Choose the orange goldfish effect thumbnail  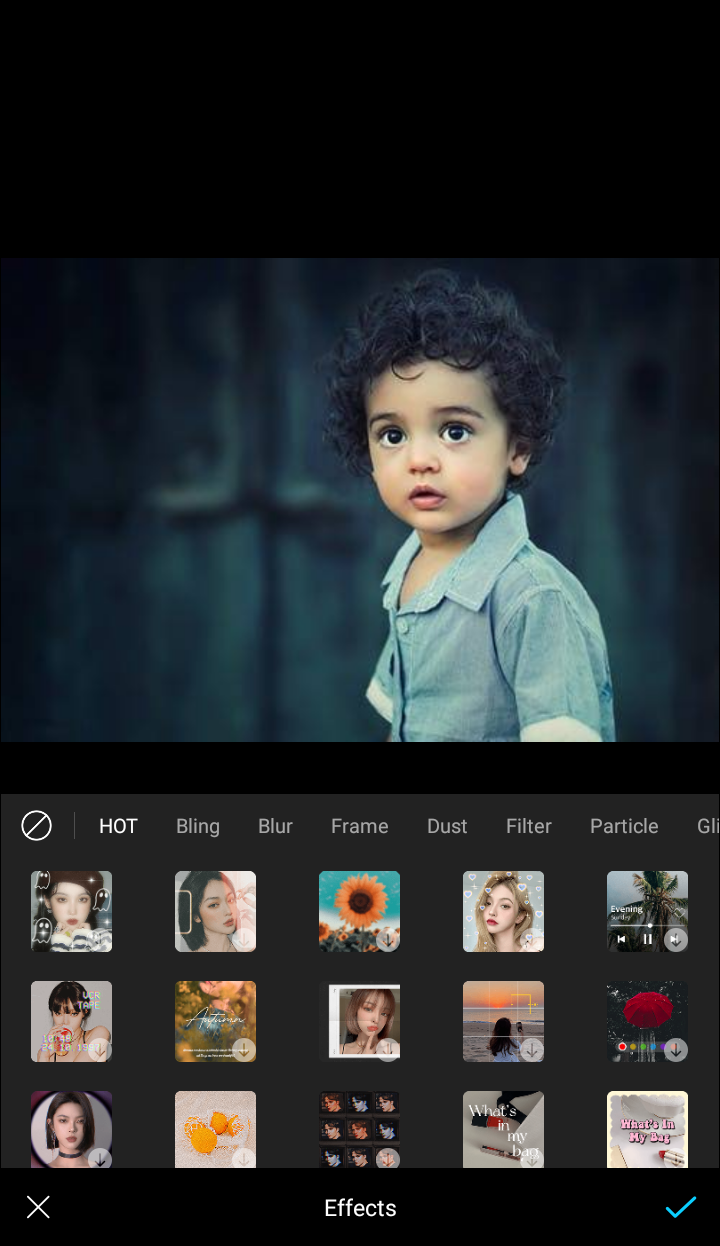[x=215, y=1129]
